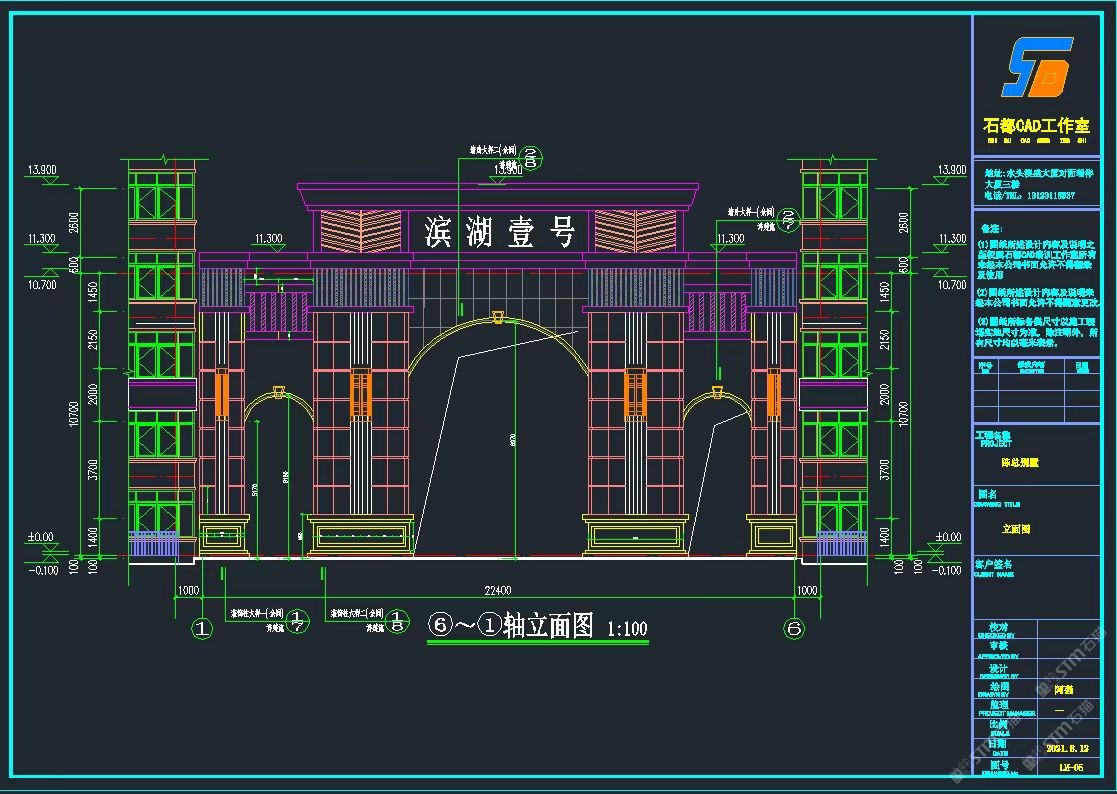Click the project name 陈总别墅
The width and height of the screenshot is (1117, 794).
[1020, 463]
